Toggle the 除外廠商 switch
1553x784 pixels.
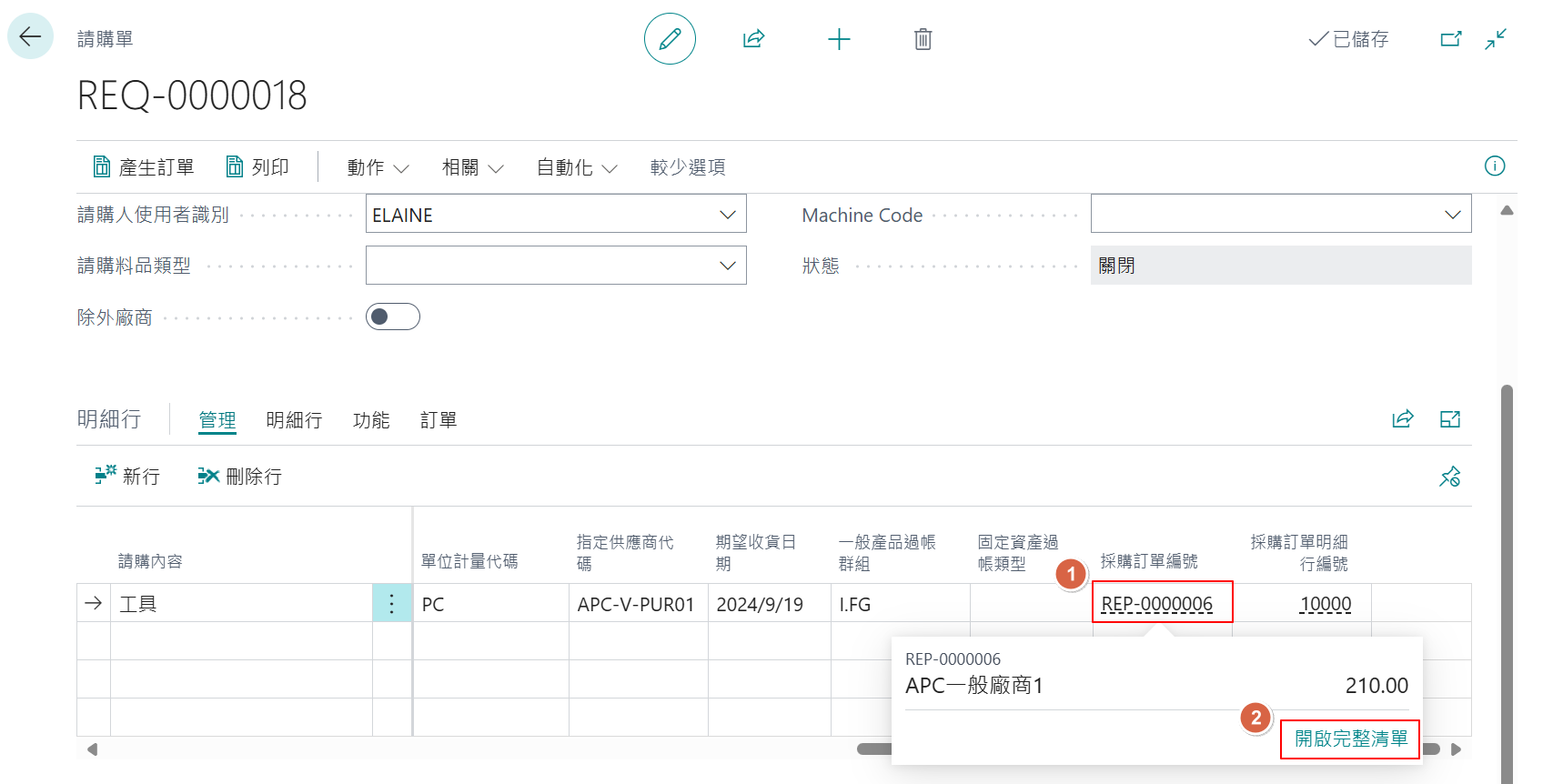(x=392, y=317)
